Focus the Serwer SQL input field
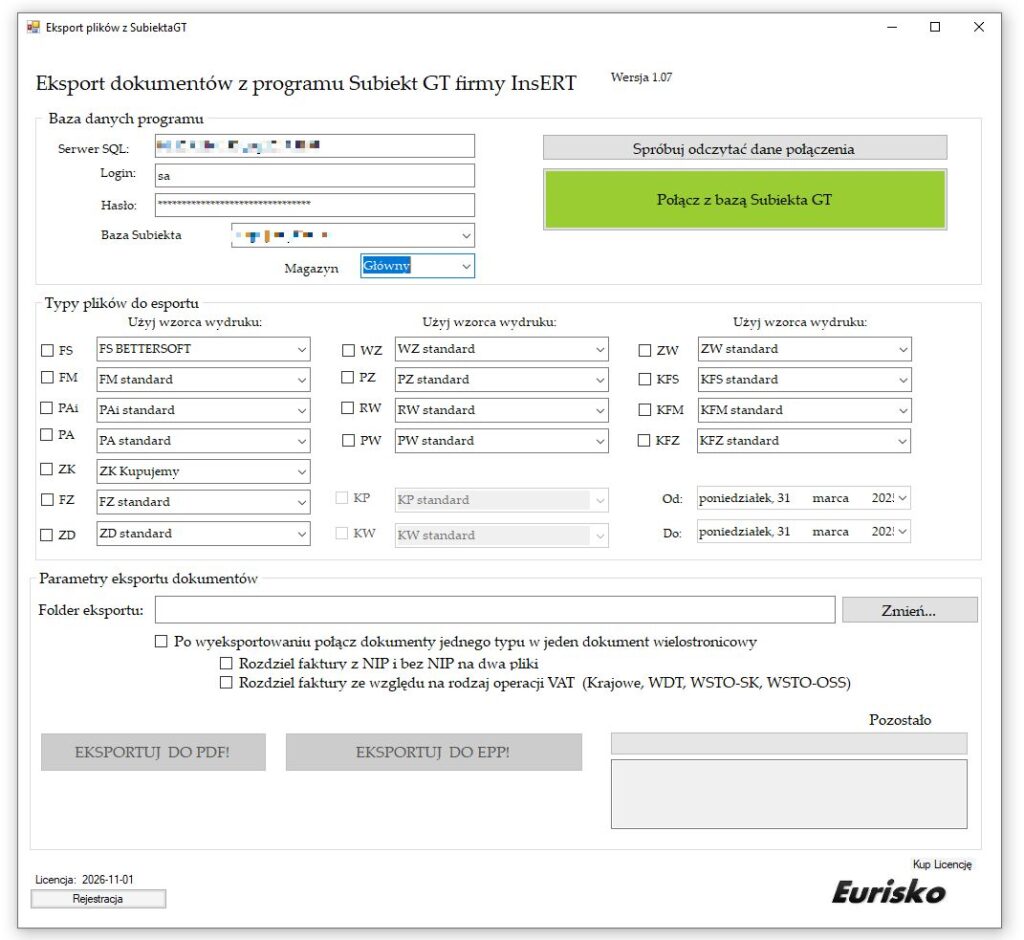The image size is (1024, 940). pyautogui.click(x=315, y=146)
